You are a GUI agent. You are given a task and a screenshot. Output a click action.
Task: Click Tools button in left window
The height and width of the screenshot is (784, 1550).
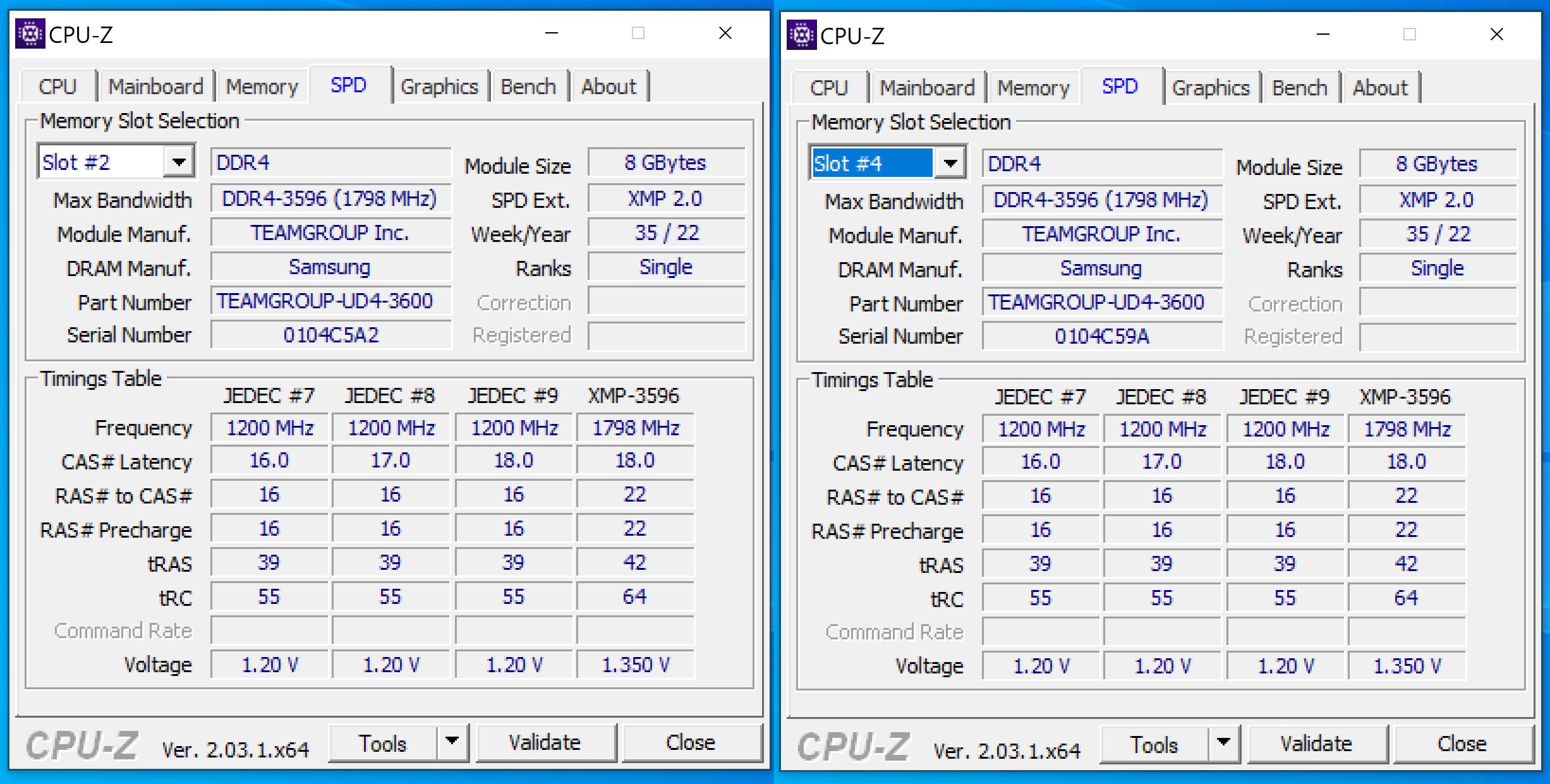coord(382,743)
